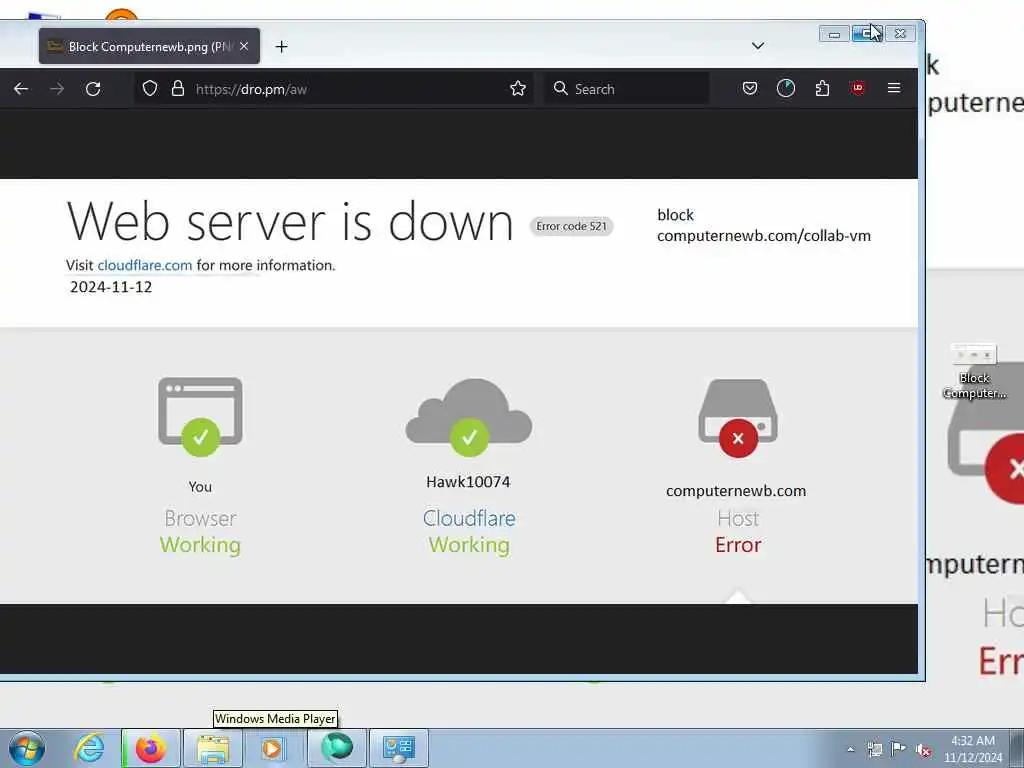Minimize the Firefox window
Image resolution: width=1024 pixels, height=768 pixels.
tap(834, 34)
